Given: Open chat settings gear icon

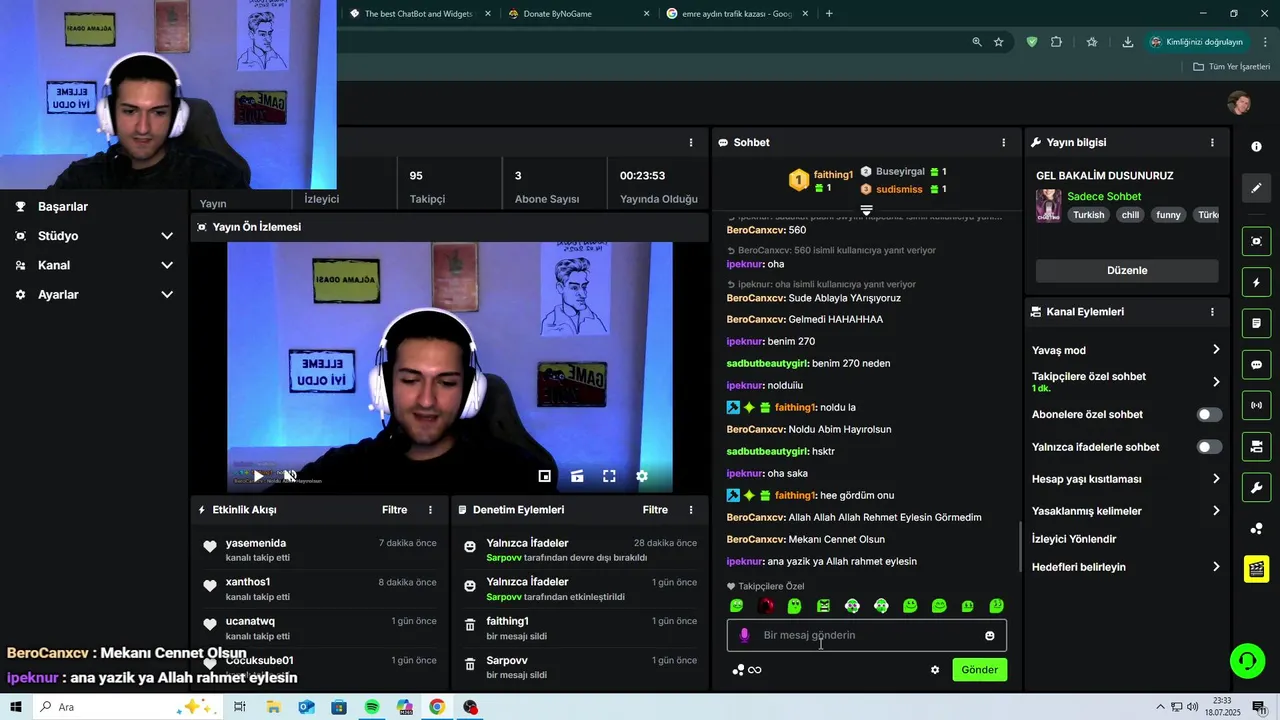Looking at the screenshot, I should coord(935,670).
